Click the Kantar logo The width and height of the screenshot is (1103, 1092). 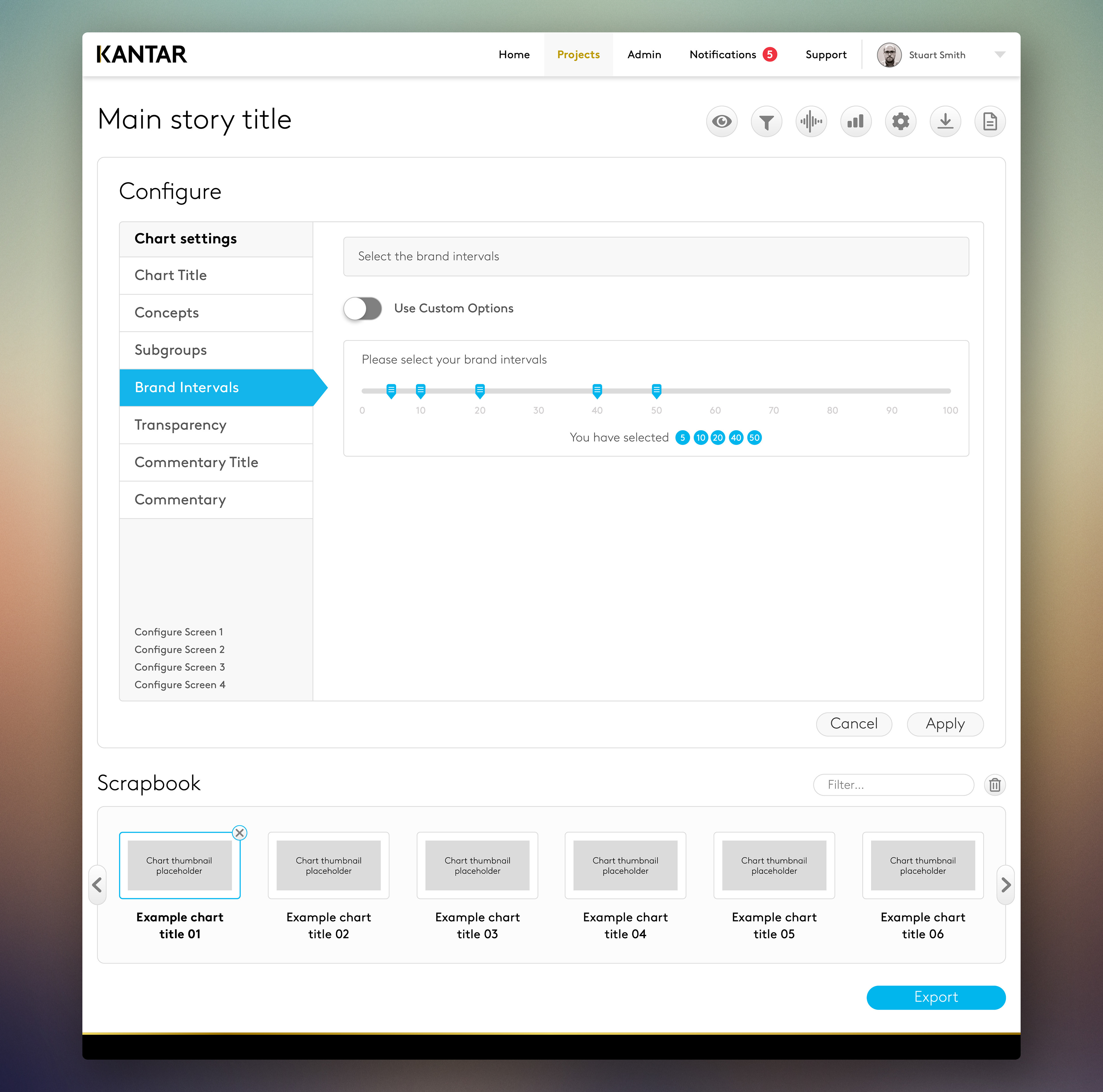142,54
